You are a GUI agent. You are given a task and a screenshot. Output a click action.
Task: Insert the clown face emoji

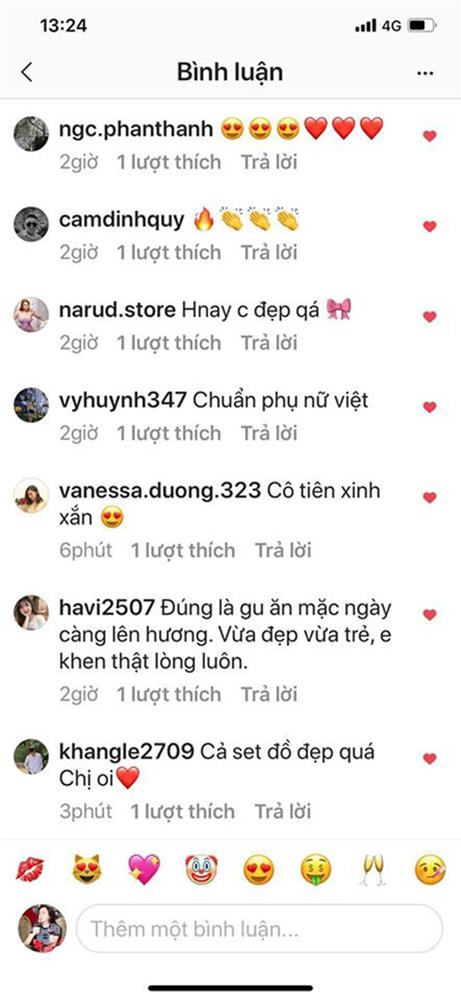[x=201, y=869]
